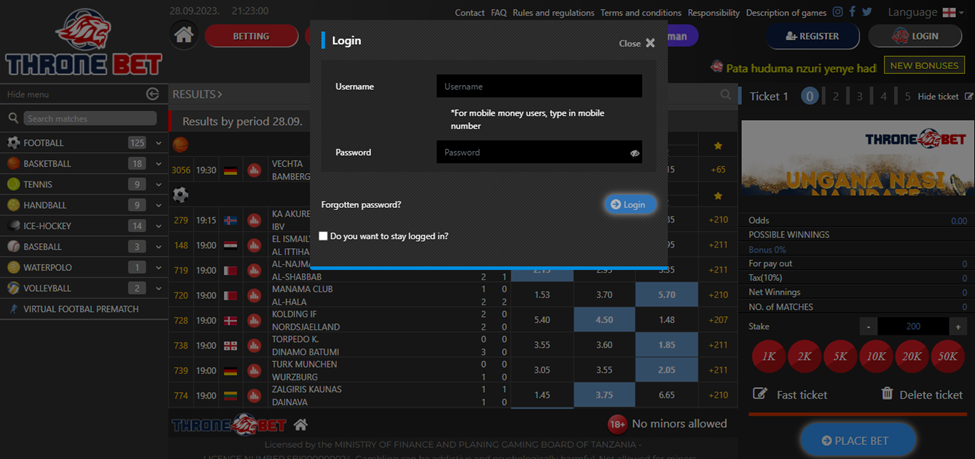Image resolution: width=975 pixels, height=459 pixels.
Task: Click blue Login button in dialog
Action: [x=631, y=204]
